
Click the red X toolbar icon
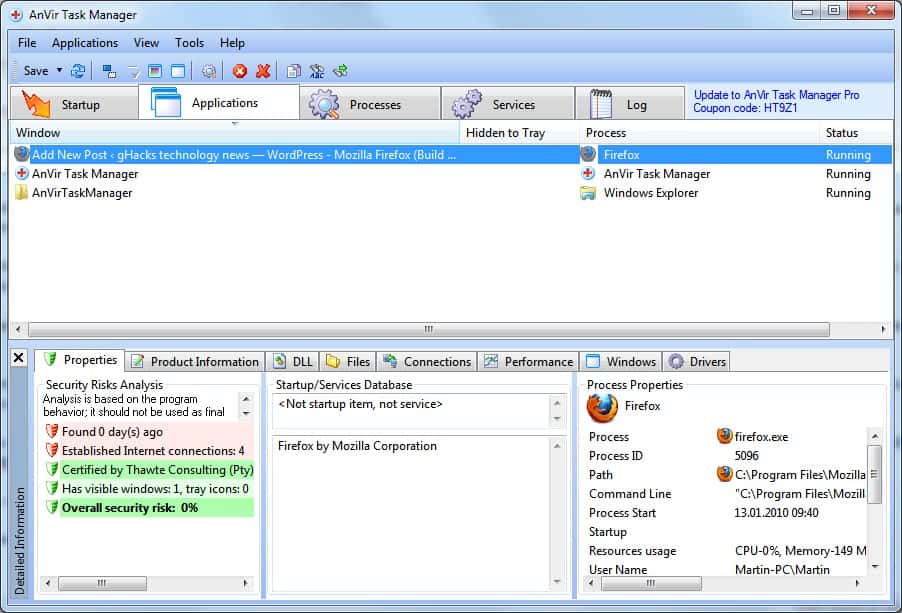click(263, 71)
